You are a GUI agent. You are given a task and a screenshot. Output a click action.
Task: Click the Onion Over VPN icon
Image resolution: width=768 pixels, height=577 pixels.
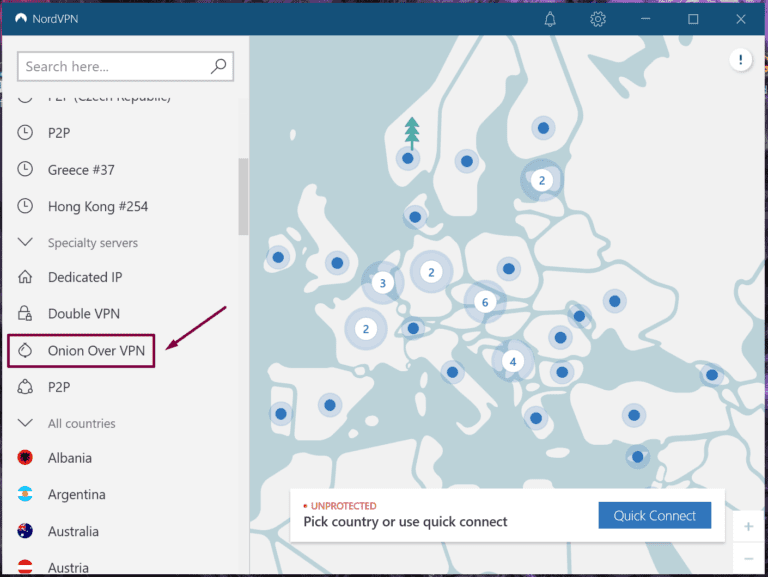[x=26, y=351]
